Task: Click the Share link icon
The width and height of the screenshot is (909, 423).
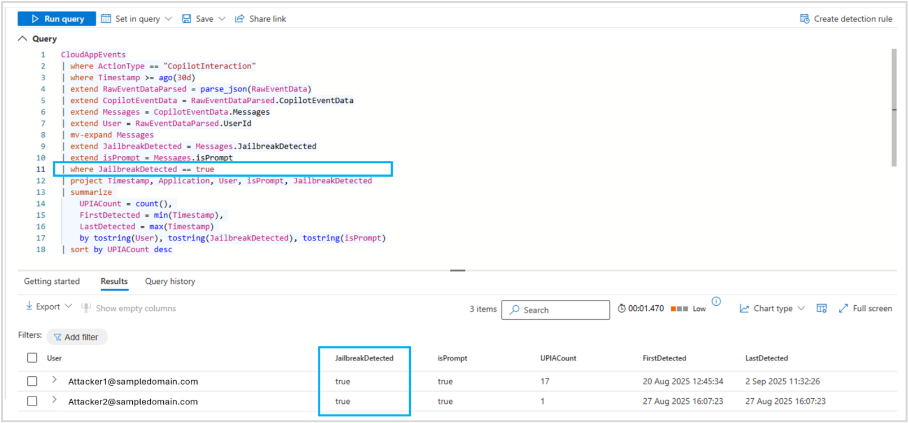Action: click(x=239, y=19)
